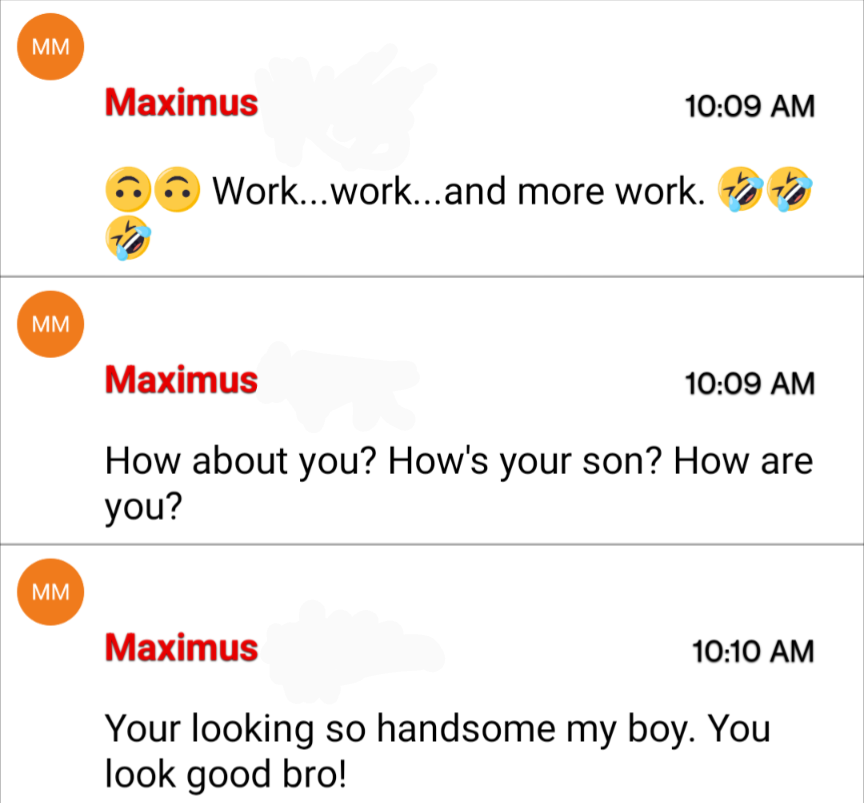Tap the redacted area beside the first Maximus name
Screen dimensions: 864x803
coord(344,107)
